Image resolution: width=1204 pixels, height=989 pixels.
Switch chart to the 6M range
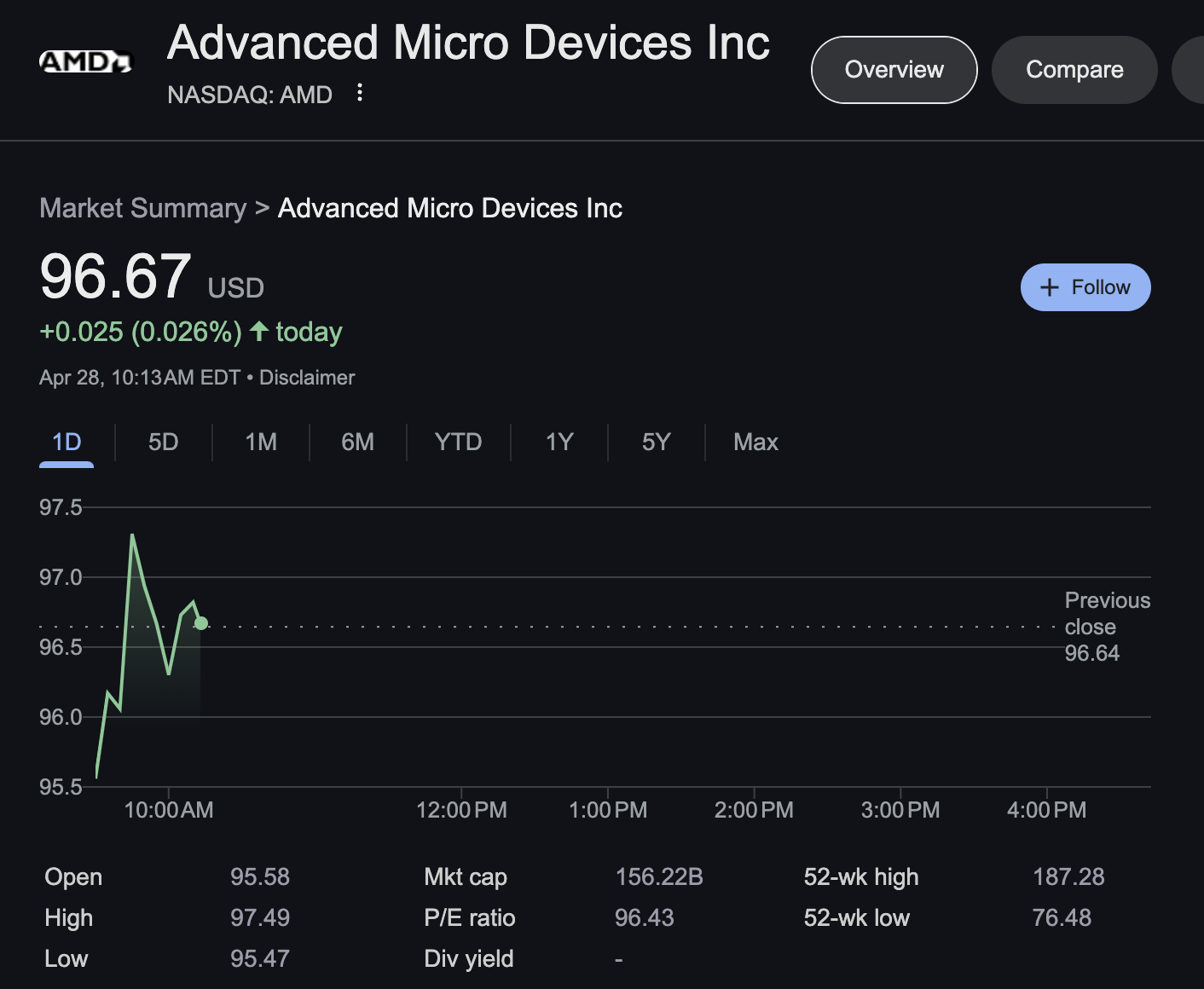pyautogui.click(x=357, y=442)
